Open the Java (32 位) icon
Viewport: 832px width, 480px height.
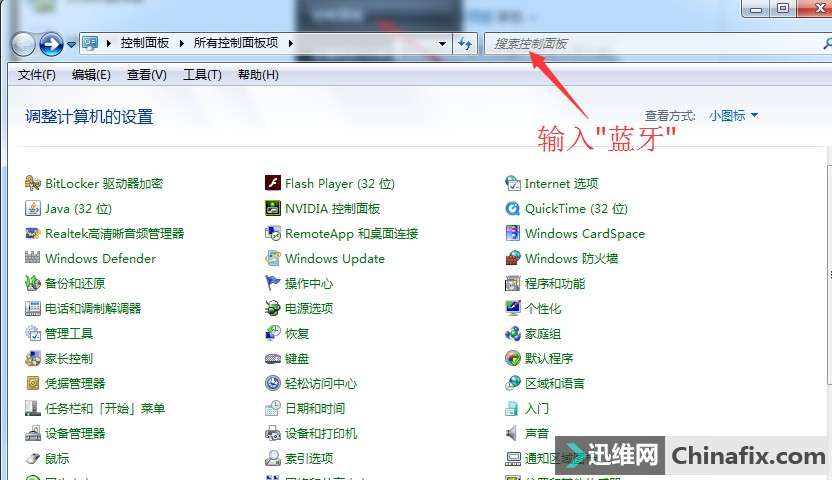coord(32,208)
